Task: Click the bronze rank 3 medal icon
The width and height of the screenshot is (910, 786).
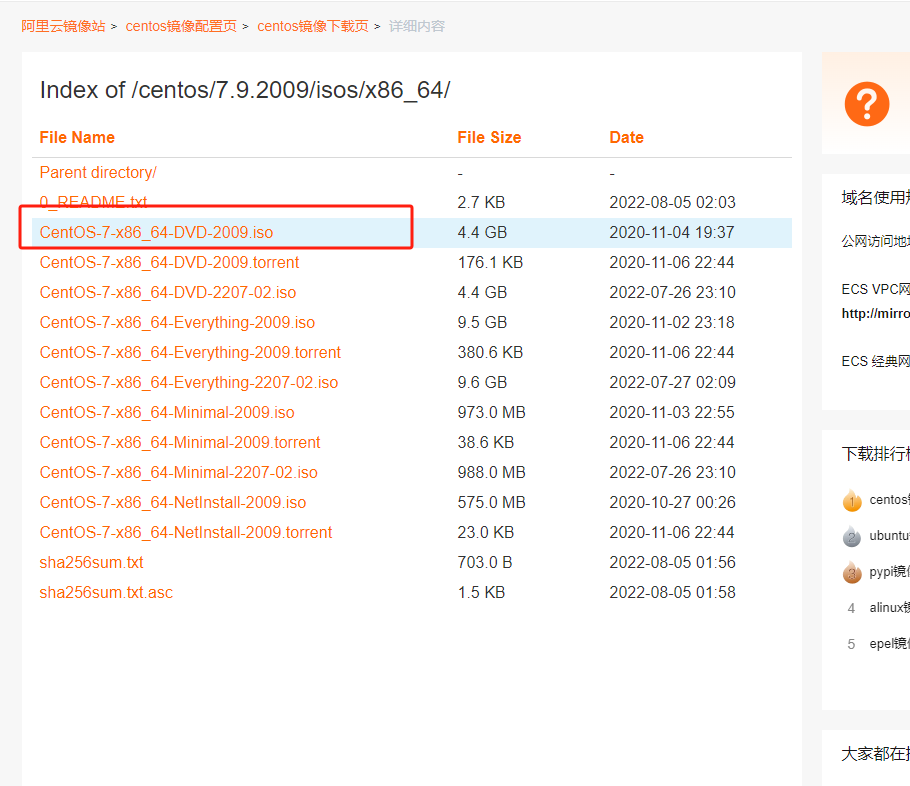Action: pos(851,572)
